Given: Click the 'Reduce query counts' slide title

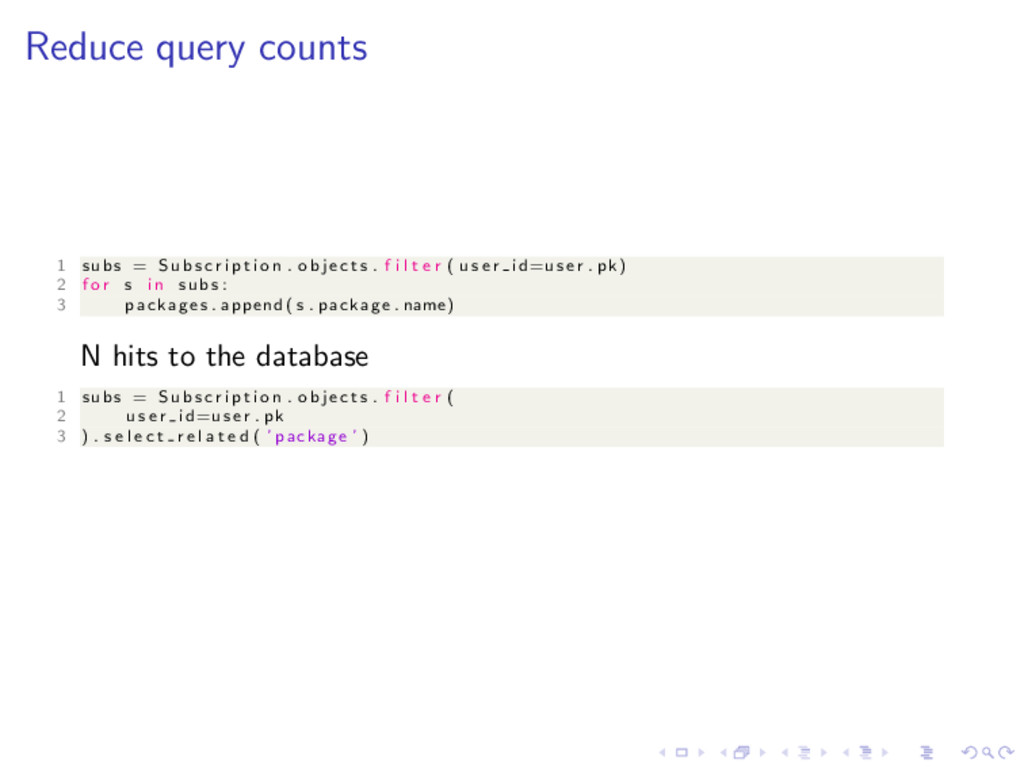Looking at the screenshot, I should [x=197, y=48].
